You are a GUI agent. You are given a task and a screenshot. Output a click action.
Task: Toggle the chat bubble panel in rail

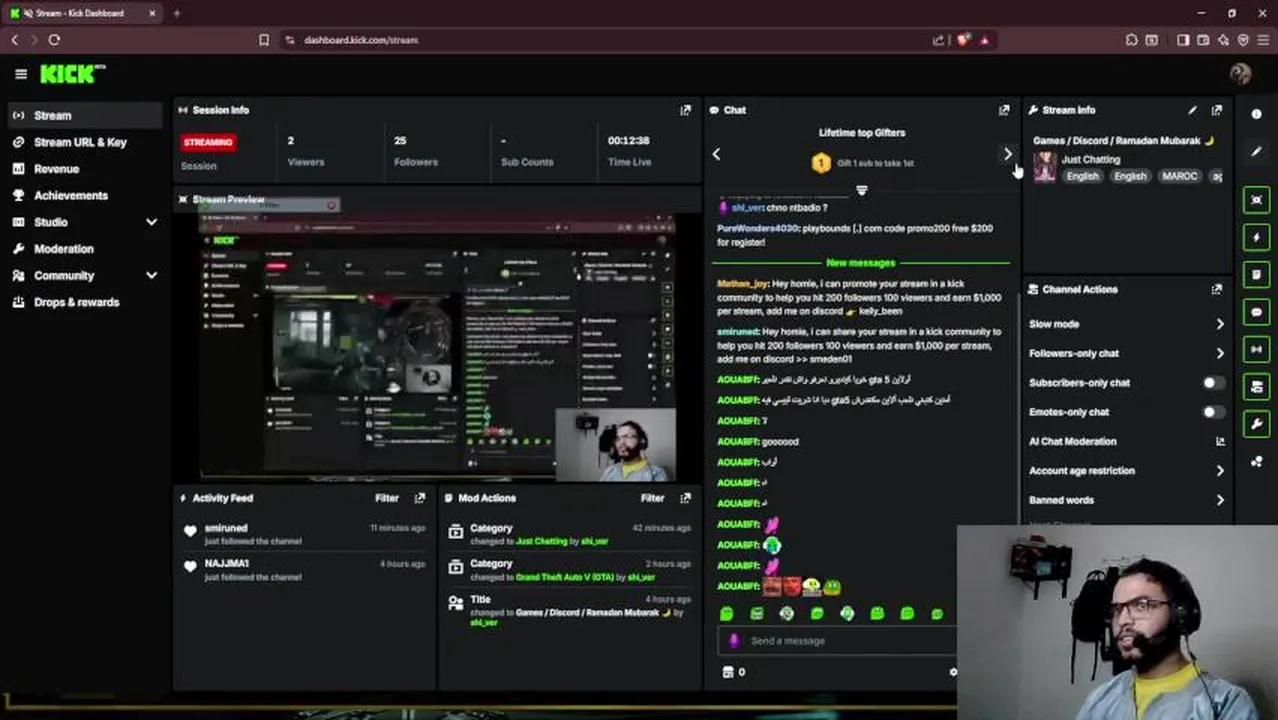tap(1257, 312)
